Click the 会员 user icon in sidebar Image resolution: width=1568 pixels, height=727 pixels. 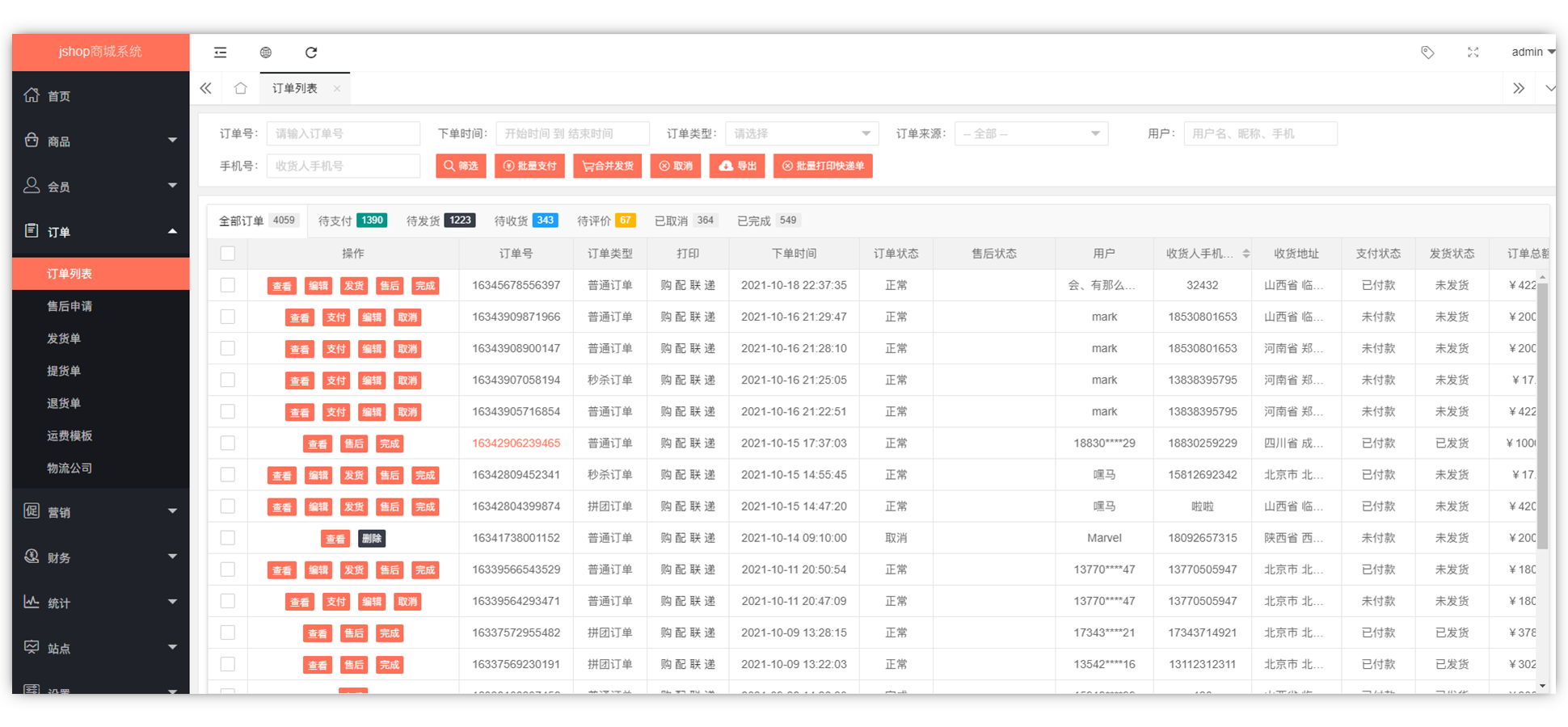coord(32,186)
